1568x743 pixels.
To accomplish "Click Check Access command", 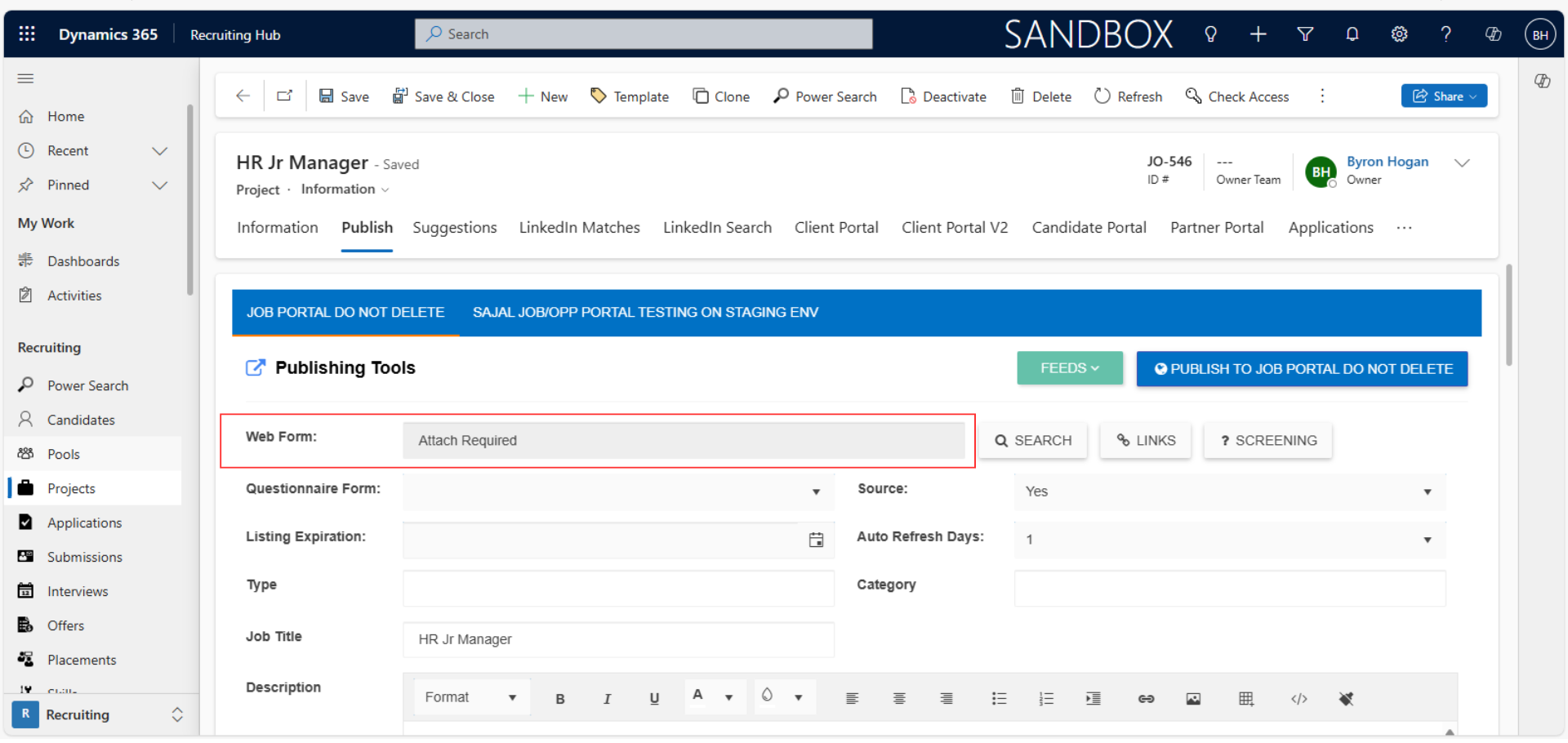I will [x=1237, y=96].
